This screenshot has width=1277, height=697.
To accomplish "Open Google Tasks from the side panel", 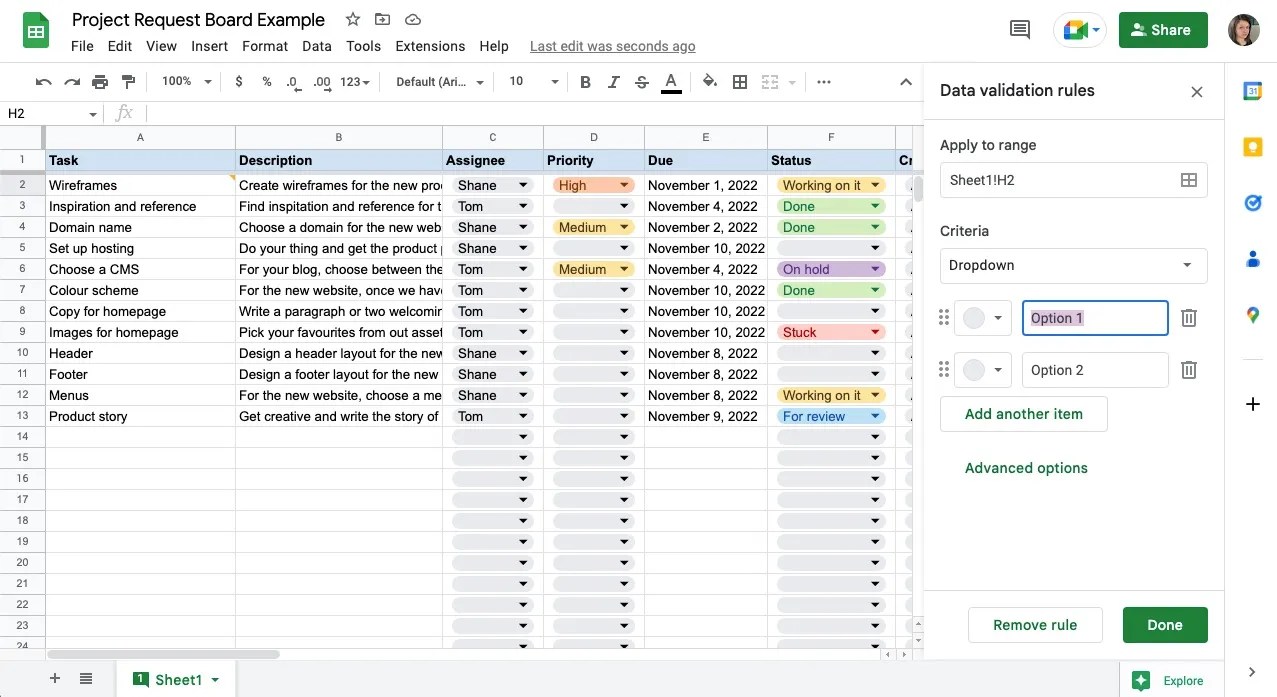I will click(1252, 202).
